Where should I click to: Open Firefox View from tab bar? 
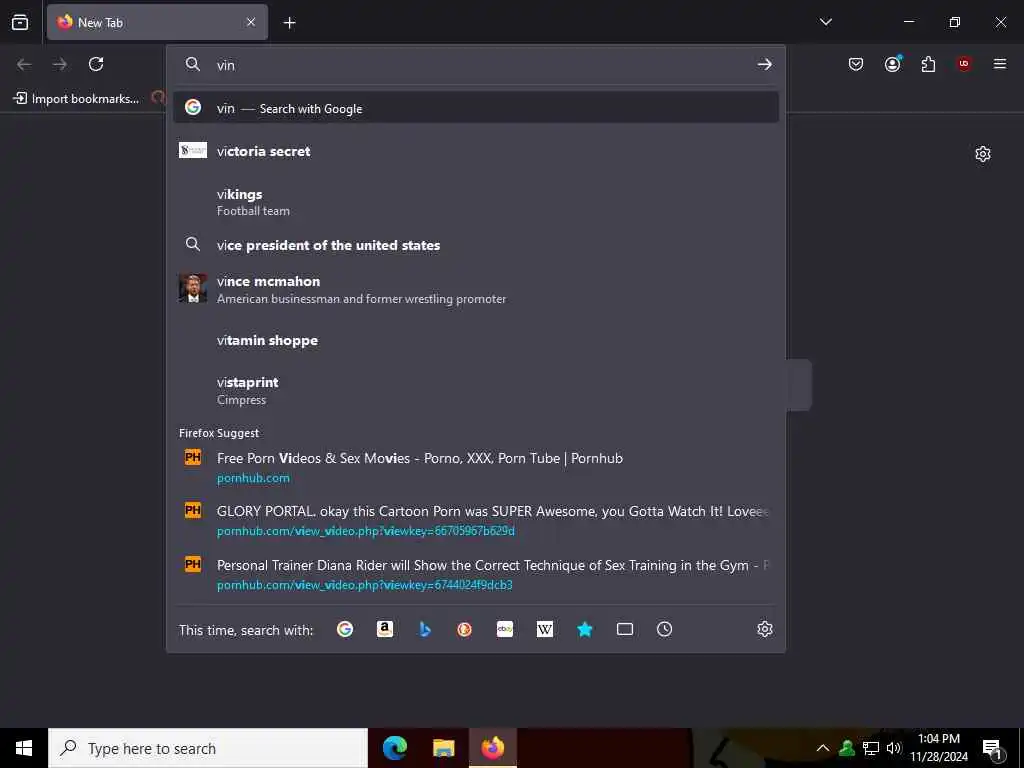coord(20,22)
